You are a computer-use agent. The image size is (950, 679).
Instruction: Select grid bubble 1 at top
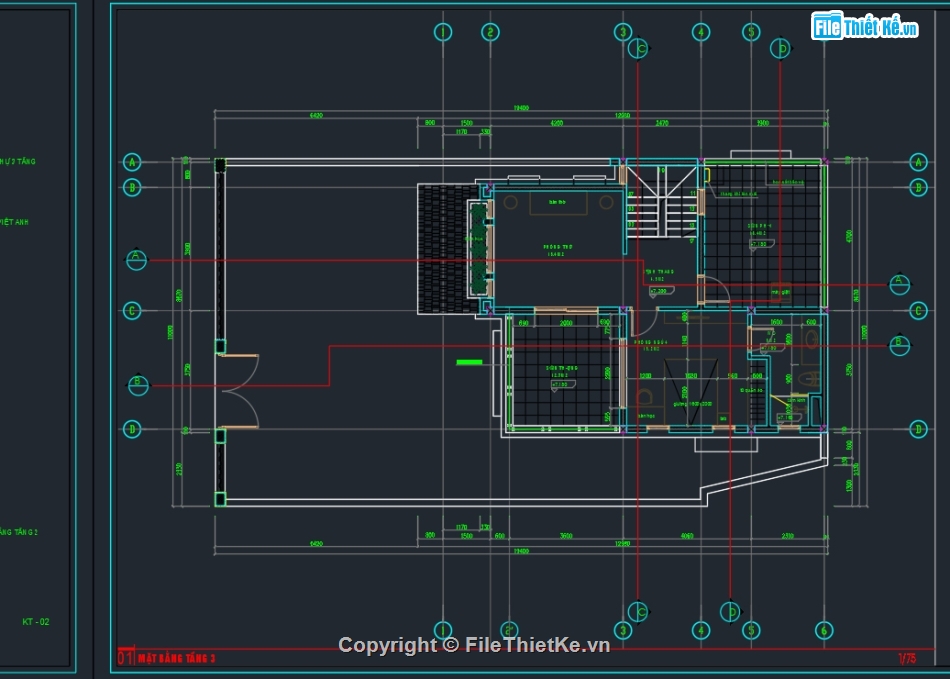tap(443, 32)
